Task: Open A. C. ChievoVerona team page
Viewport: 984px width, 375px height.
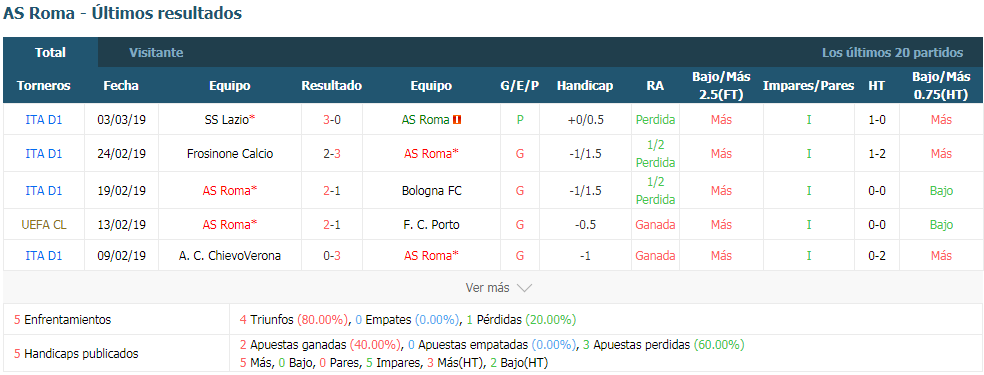Action: click(x=230, y=256)
